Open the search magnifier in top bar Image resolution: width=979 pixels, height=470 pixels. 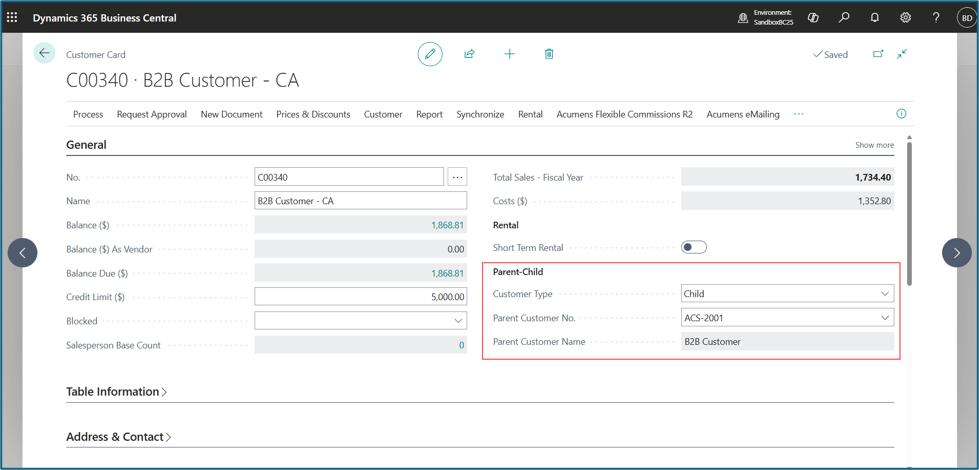pos(844,18)
